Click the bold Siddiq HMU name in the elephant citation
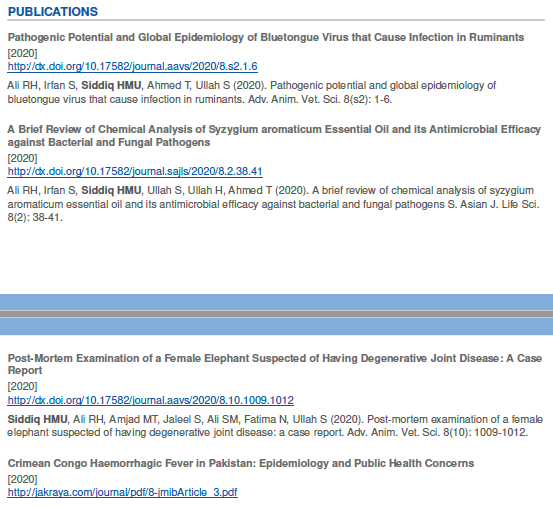The image size is (553, 508). (37, 419)
